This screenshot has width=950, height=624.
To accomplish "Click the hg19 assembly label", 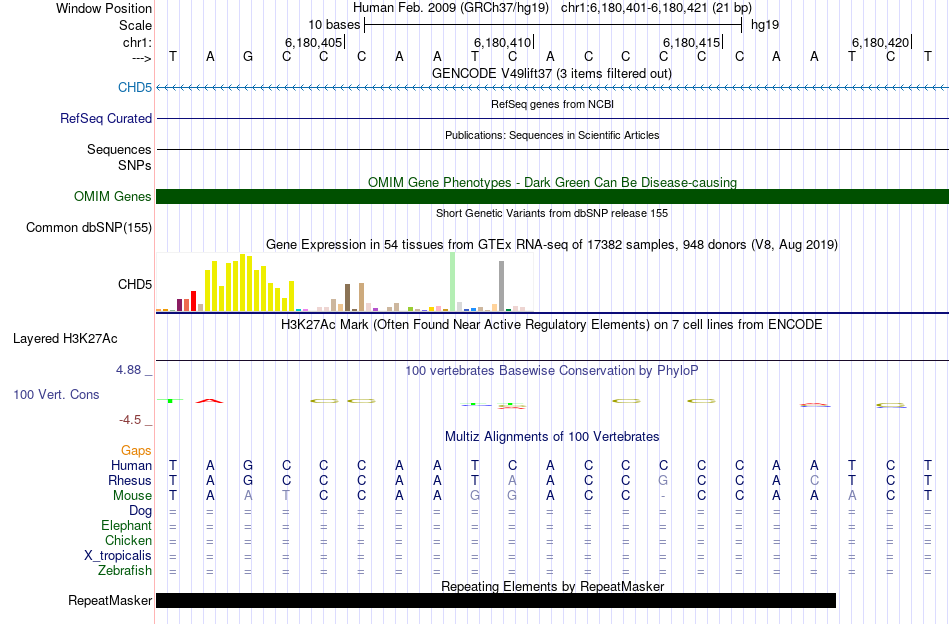I will click(x=765, y=25).
